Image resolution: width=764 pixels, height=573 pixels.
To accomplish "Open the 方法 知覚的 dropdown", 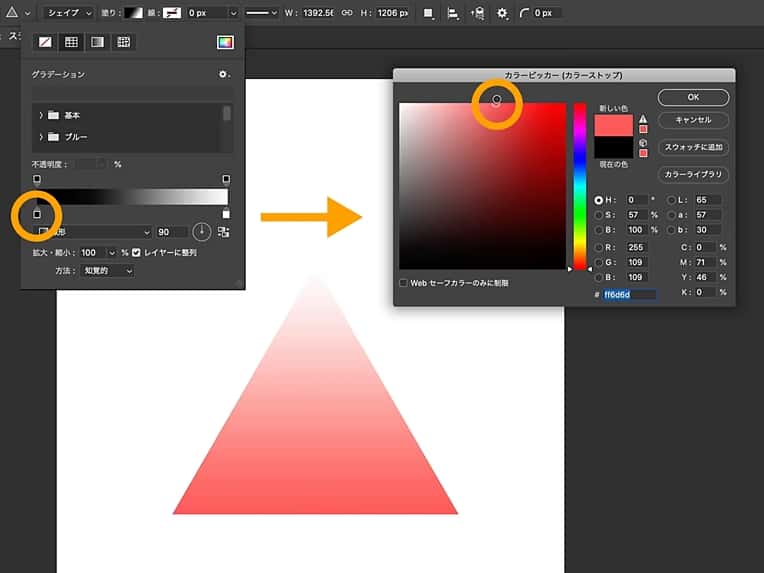I will pos(107,270).
